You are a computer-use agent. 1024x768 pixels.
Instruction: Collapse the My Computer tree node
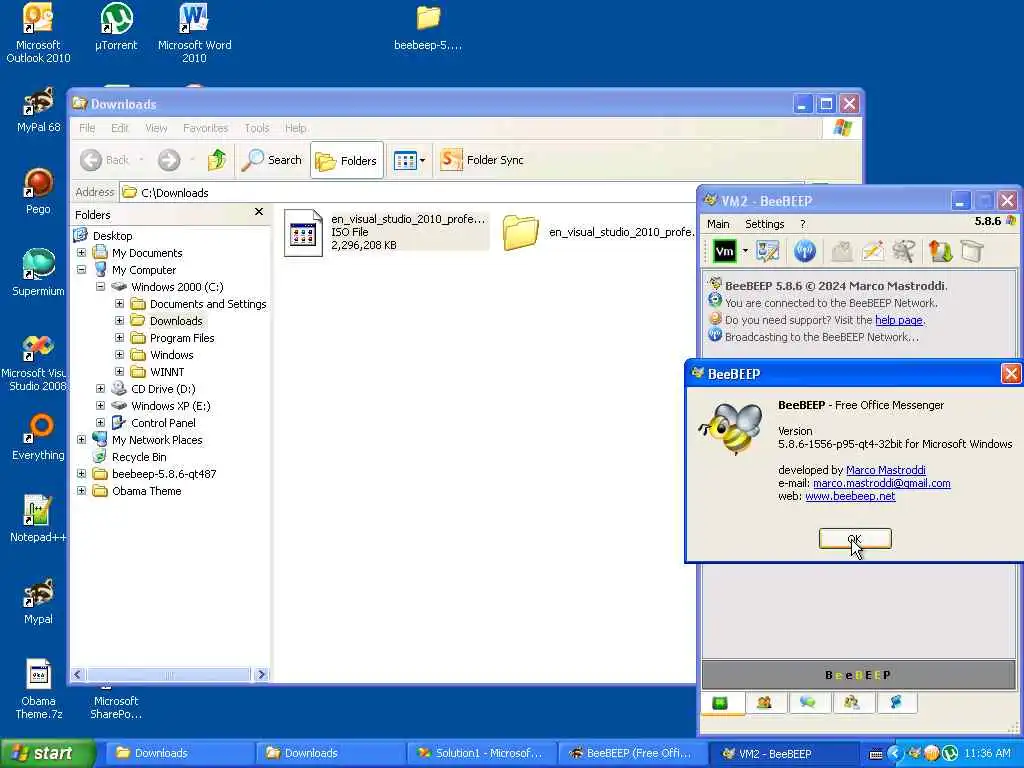[x=82, y=270]
